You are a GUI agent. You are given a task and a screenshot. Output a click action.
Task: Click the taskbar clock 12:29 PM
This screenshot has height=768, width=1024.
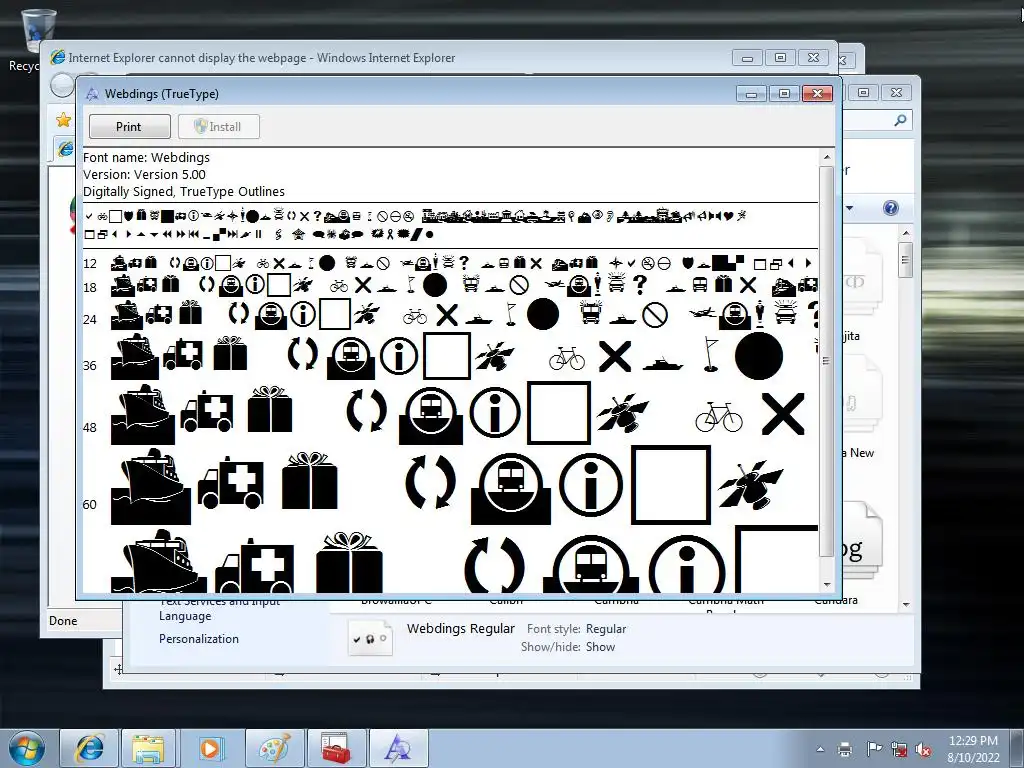(x=973, y=741)
